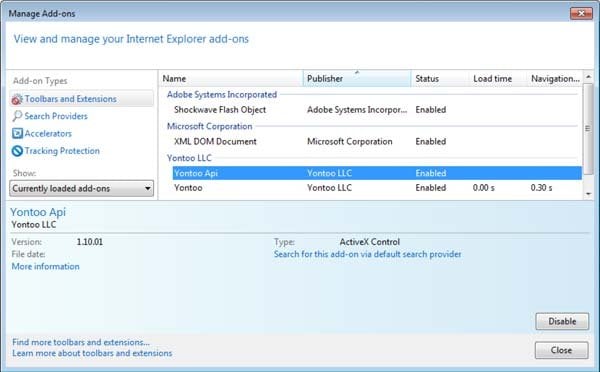600x372 pixels.
Task: Click the add-on list scrollbar down arrow
Action: pyautogui.click(x=588, y=194)
